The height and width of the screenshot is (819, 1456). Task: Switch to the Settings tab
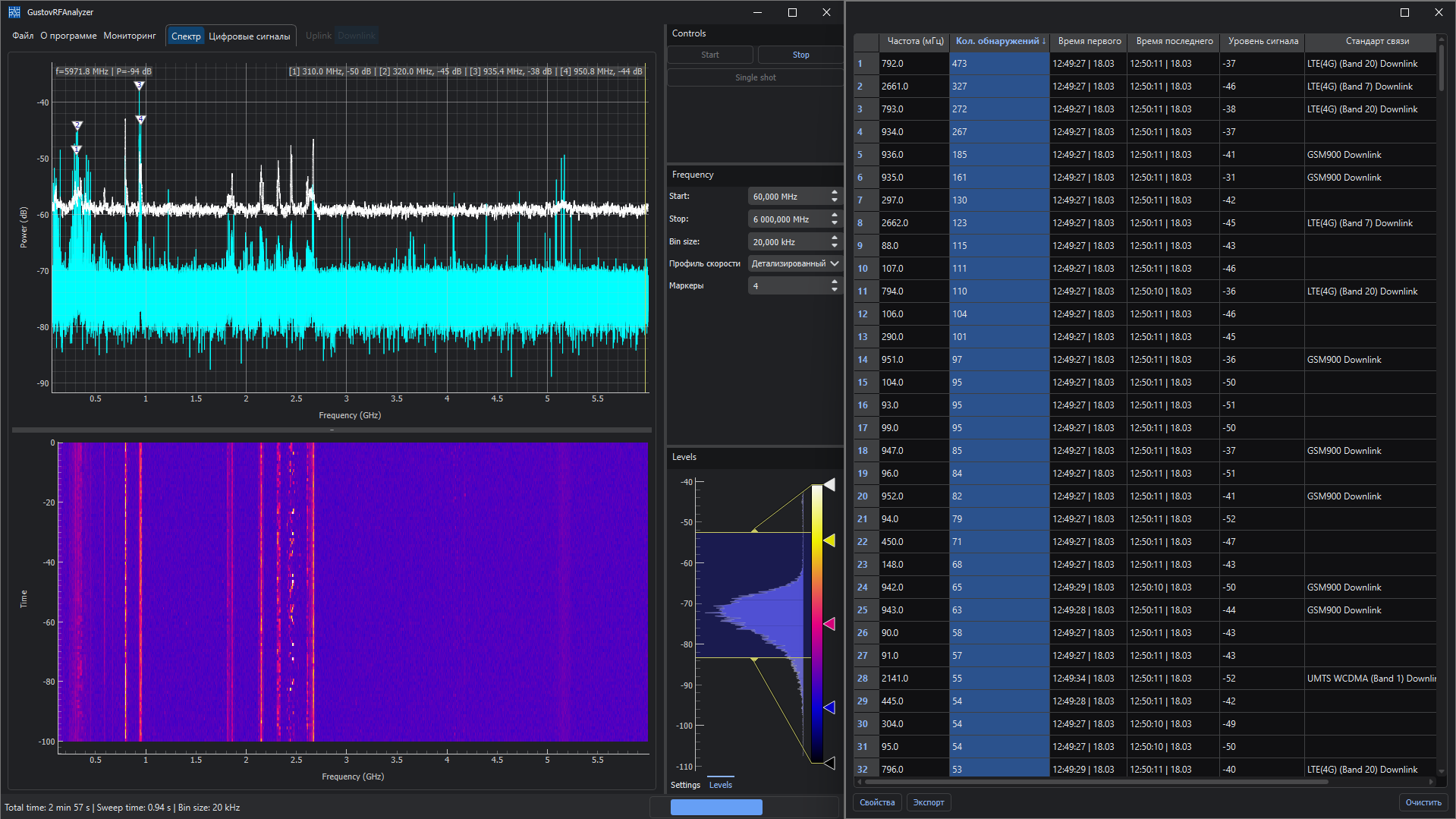click(685, 785)
